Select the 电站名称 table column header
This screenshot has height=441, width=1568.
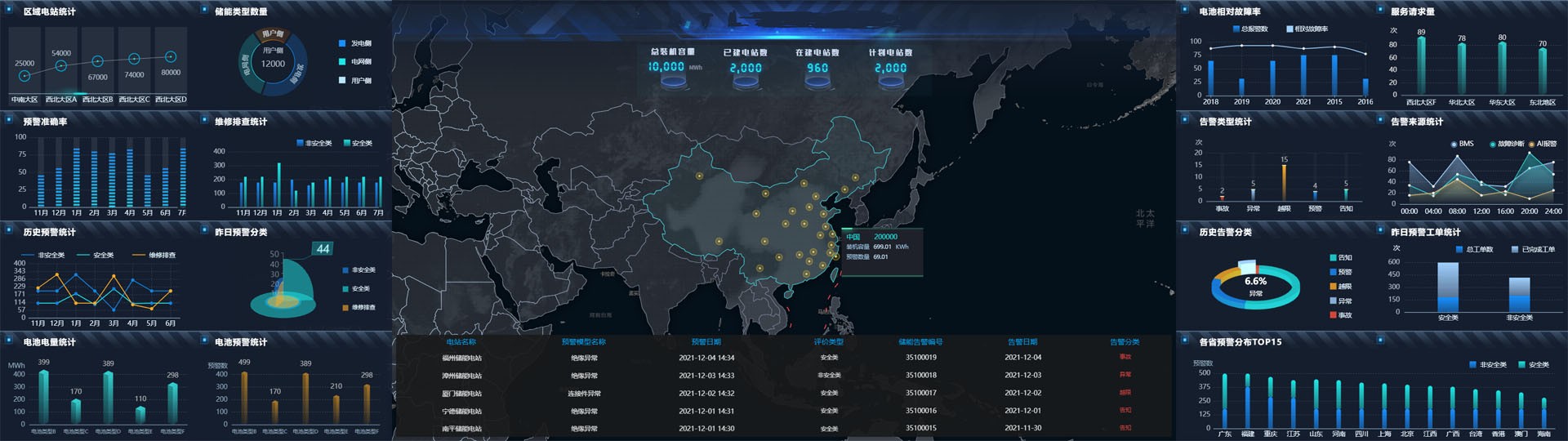pos(461,341)
